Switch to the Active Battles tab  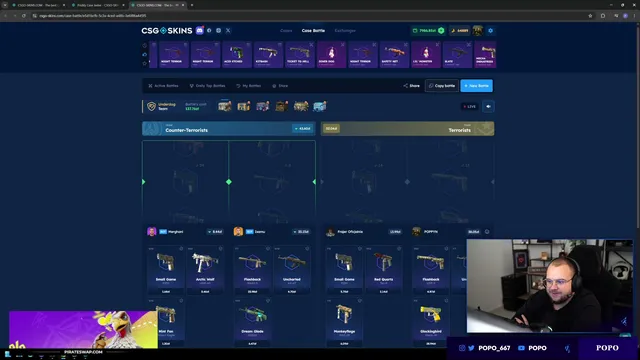pos(163,86)
